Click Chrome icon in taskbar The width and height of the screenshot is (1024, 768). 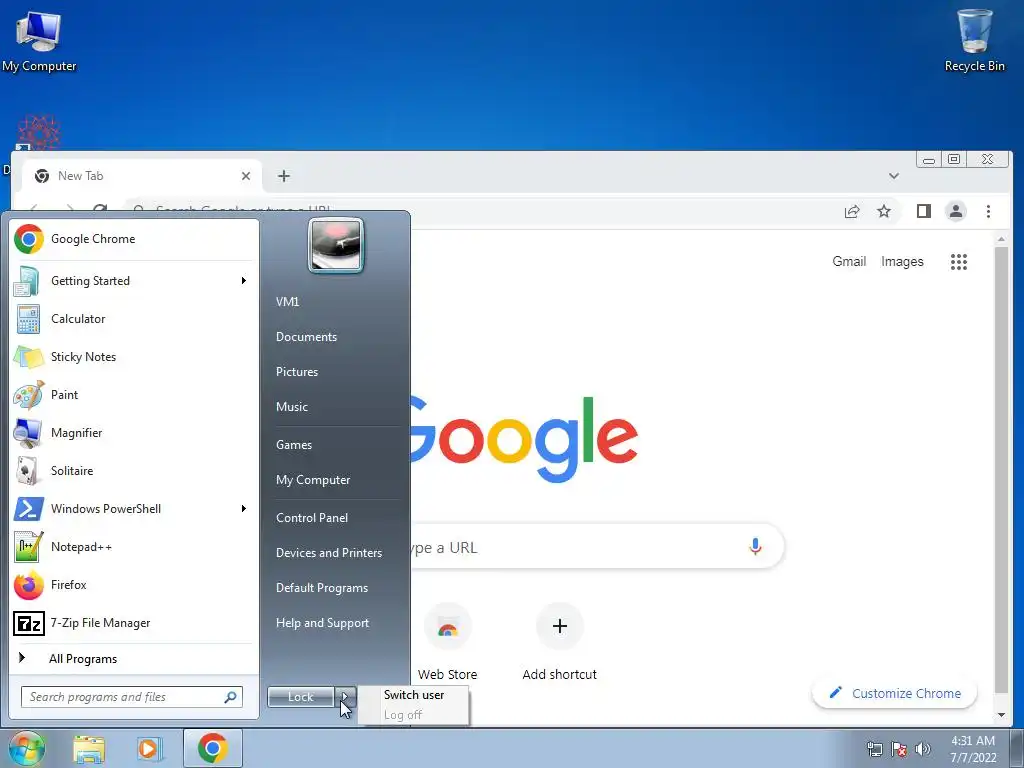(212, 748)
